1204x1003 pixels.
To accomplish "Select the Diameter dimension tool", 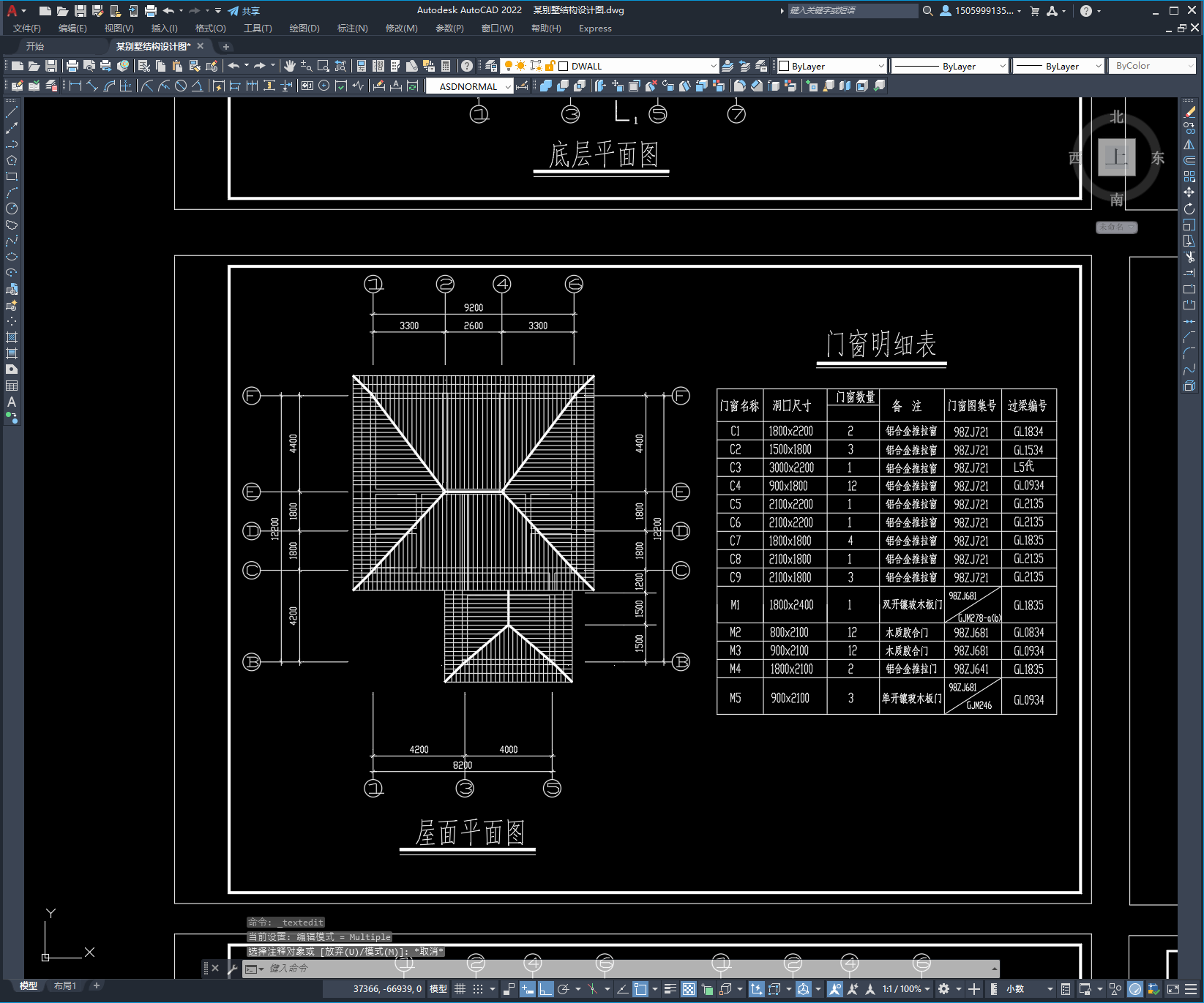I will [181, 86].
